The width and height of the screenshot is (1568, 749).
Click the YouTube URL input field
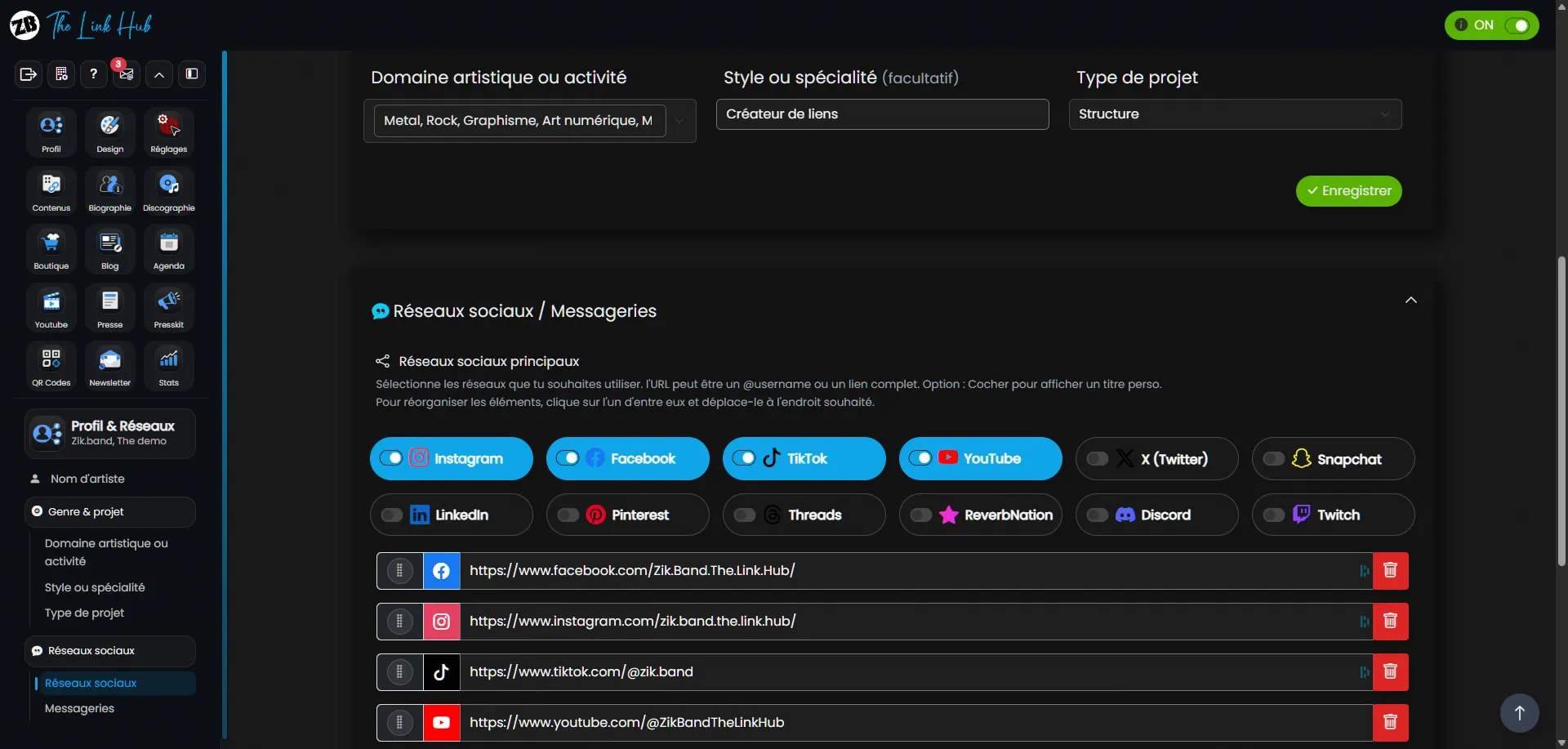915,723
